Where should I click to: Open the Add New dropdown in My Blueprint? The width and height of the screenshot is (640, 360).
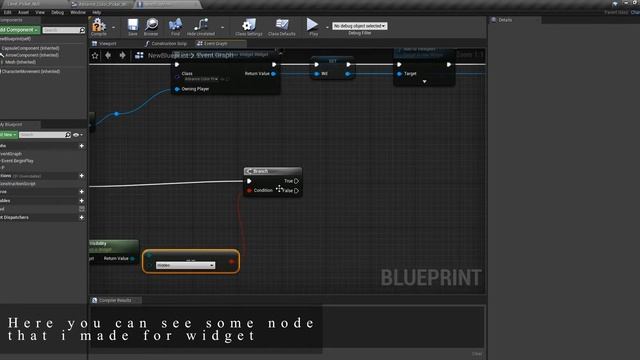point(8,135)
